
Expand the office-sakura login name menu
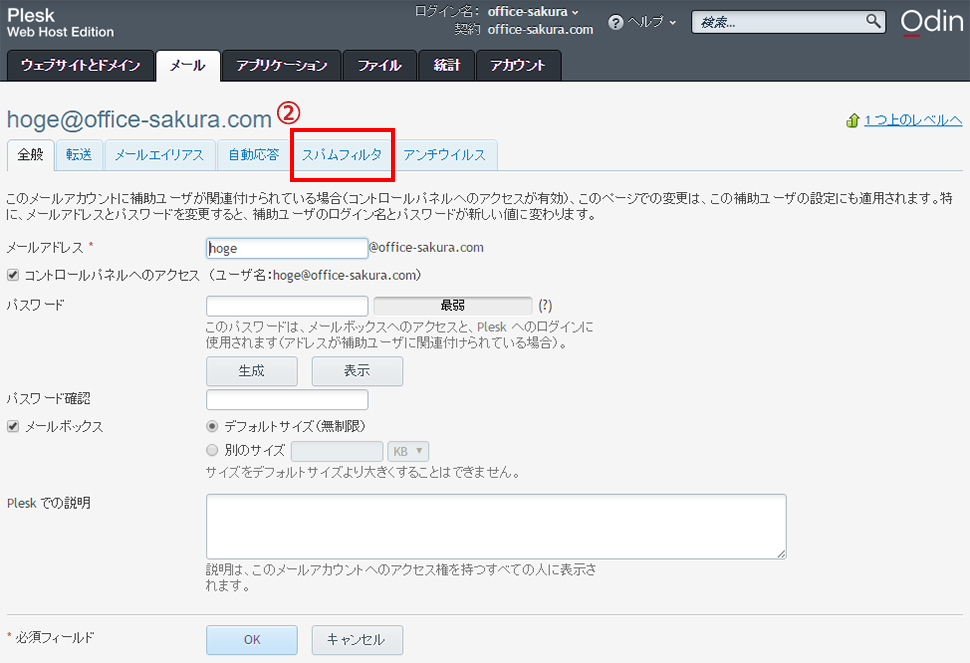[533, 11]
